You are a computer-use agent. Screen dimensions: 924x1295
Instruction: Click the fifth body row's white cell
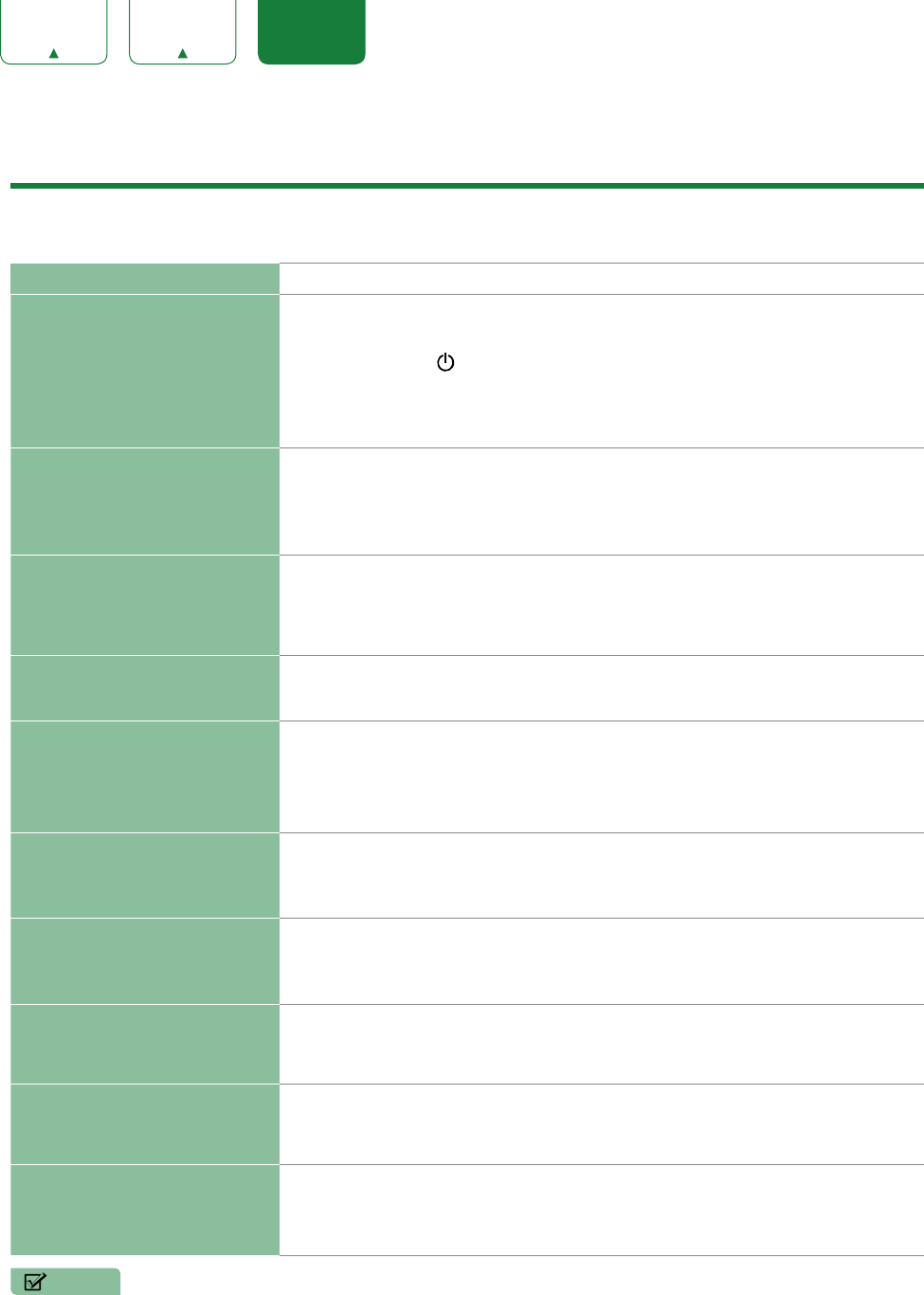[x=602, y=777]
